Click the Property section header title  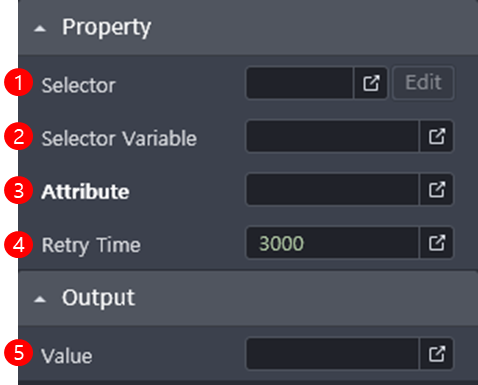pyautogui.click(x=107, y=27)
